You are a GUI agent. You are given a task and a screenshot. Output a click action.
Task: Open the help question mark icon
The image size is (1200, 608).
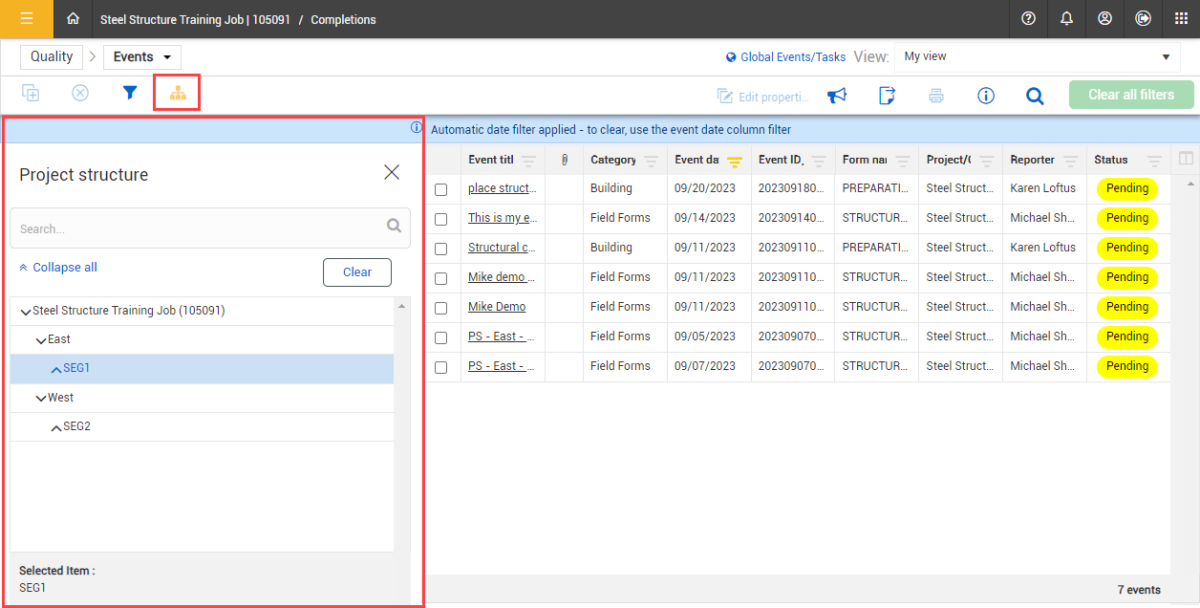pos(1028,19)
